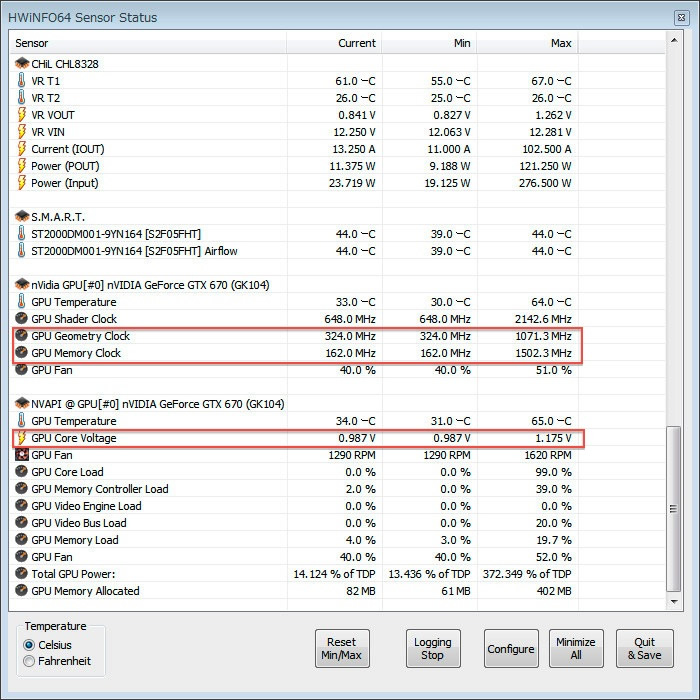This screenshot has width=700, height=700.
Task: Click the 2142.6 MHz shader clock value
Action: pos(543,319)
